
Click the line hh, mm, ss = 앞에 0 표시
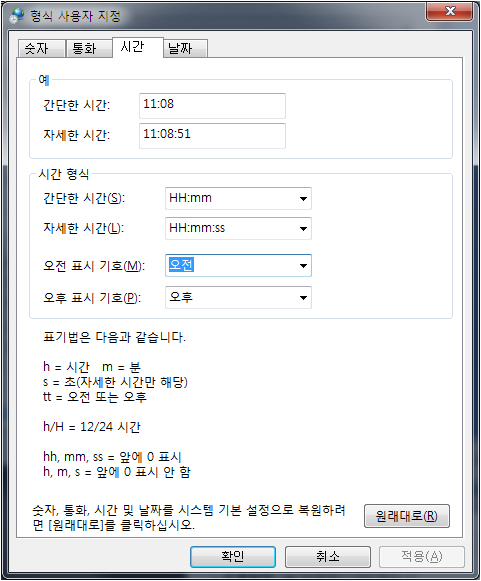pyautogui.click(x=112, y=457)
